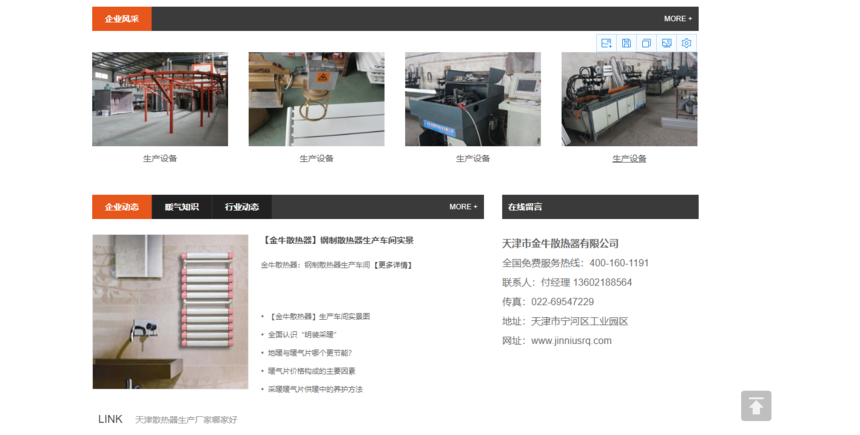Open settings via the gear icon

(686, 43)
